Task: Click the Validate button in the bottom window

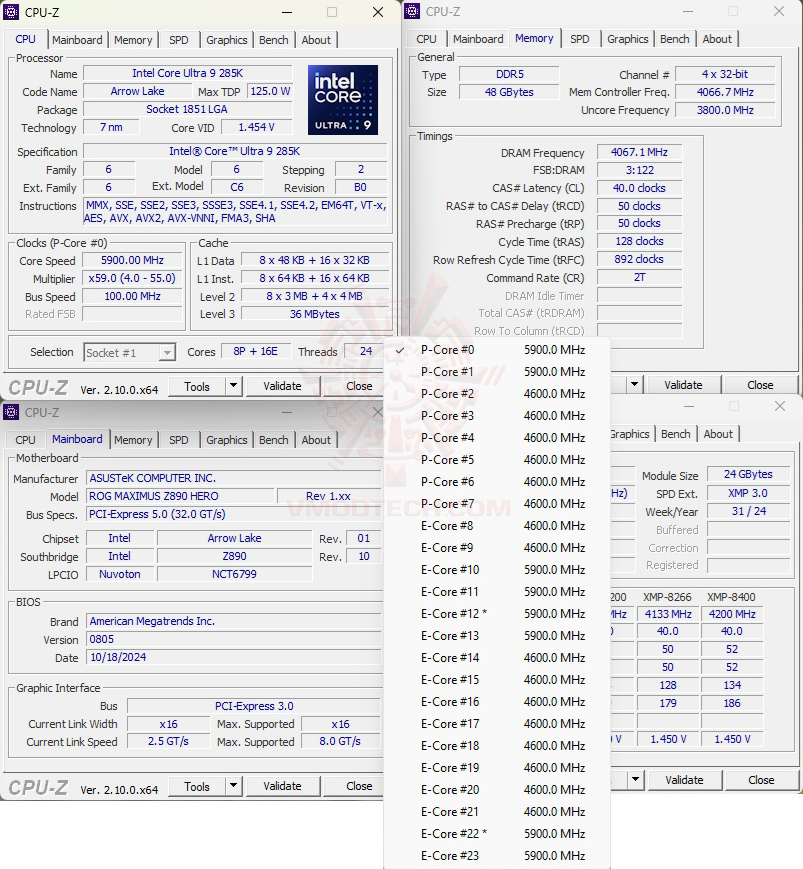Action: pyautogui.click(x=283, y=786)
